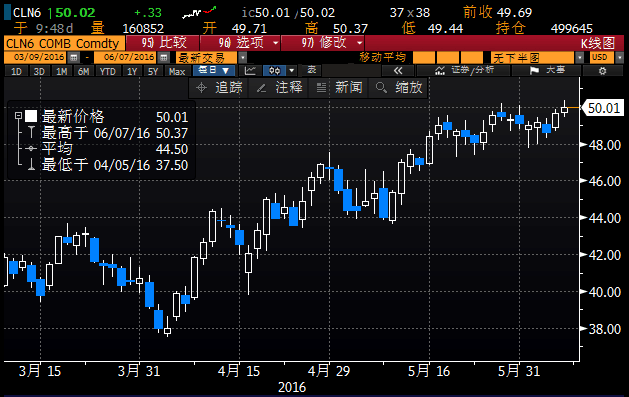Open the end date calendar picker
Viewport: 629px width, 397px height.
pyautogui.click(x=163, y=58)
